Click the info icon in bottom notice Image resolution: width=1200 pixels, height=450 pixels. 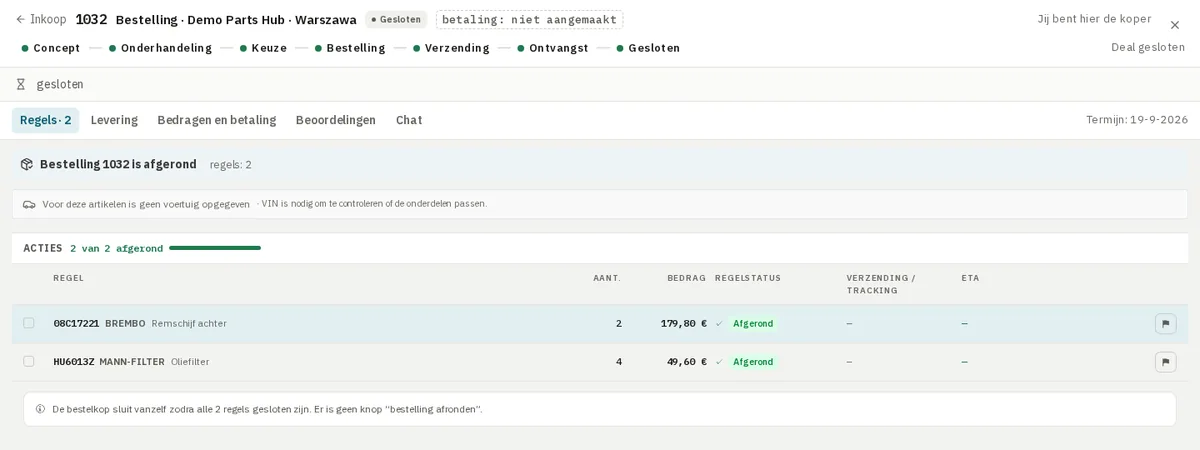40,409
